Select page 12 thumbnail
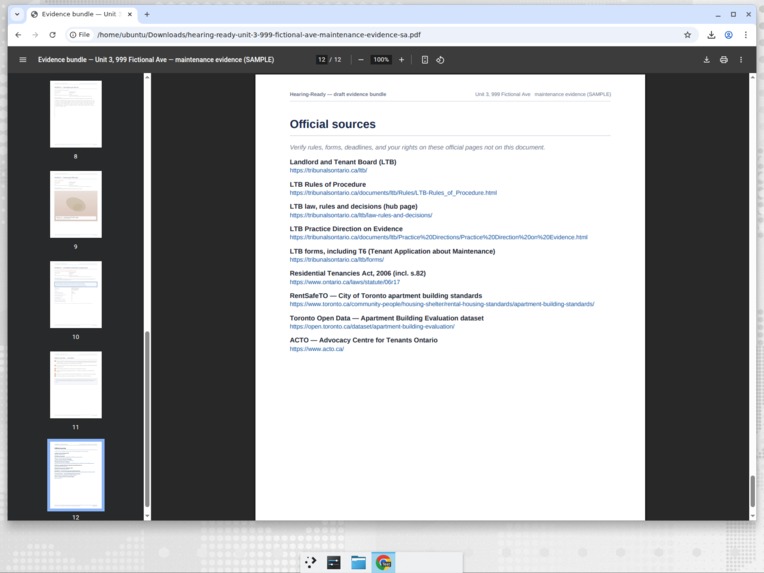Image resolution: width=764 pixels, height=573 pixels. click(76, 475)
